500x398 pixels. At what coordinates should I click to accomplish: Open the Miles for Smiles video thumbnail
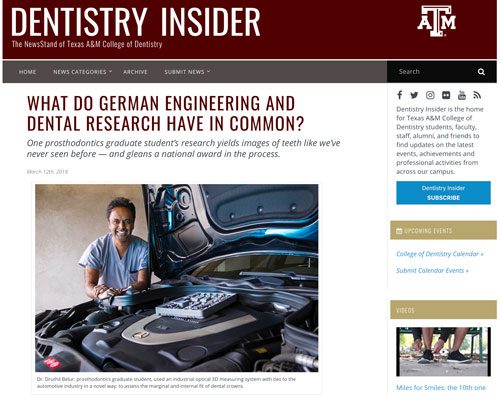443,352
